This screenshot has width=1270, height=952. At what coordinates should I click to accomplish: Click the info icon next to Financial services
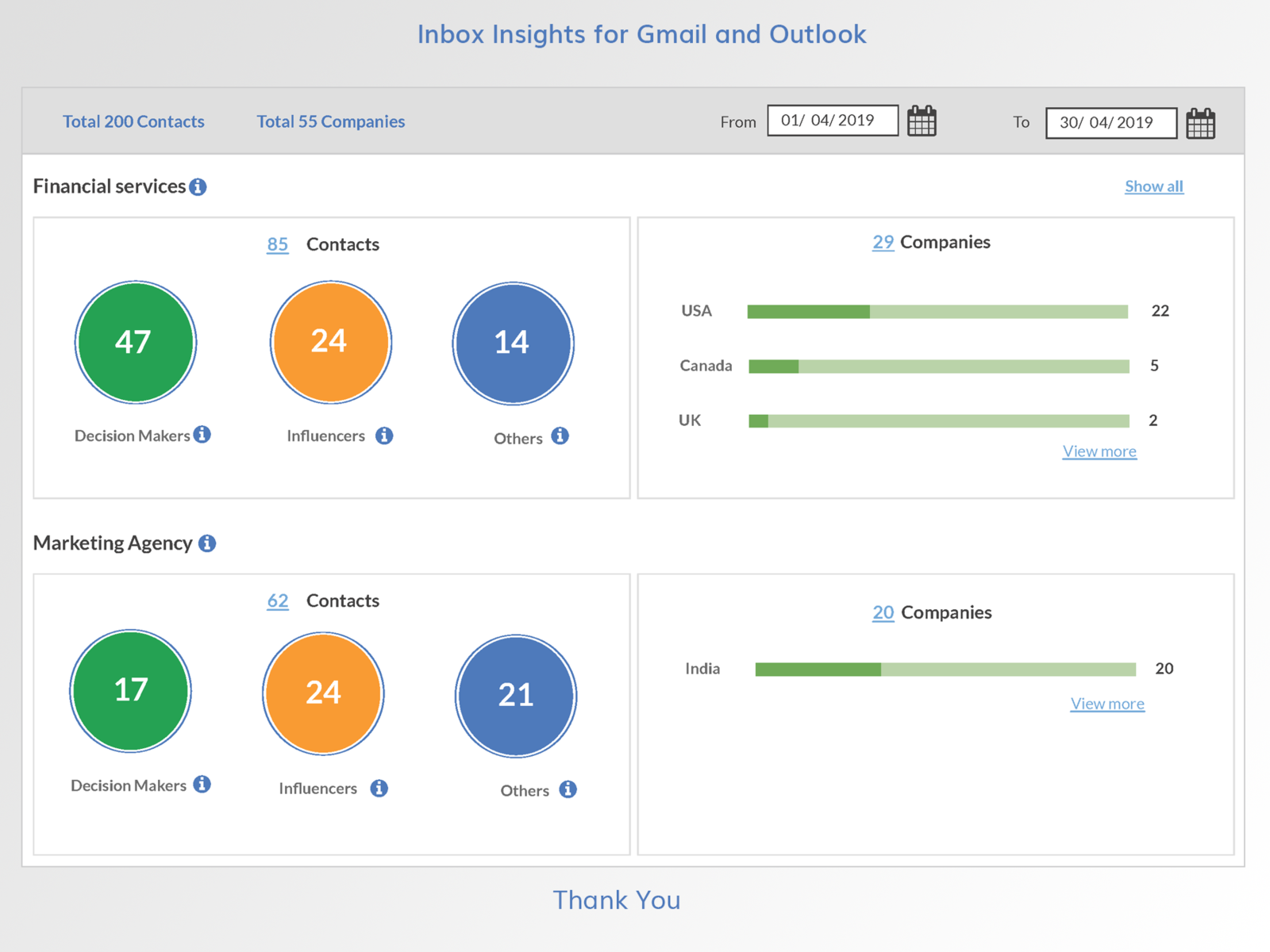(x=199, y=186)
